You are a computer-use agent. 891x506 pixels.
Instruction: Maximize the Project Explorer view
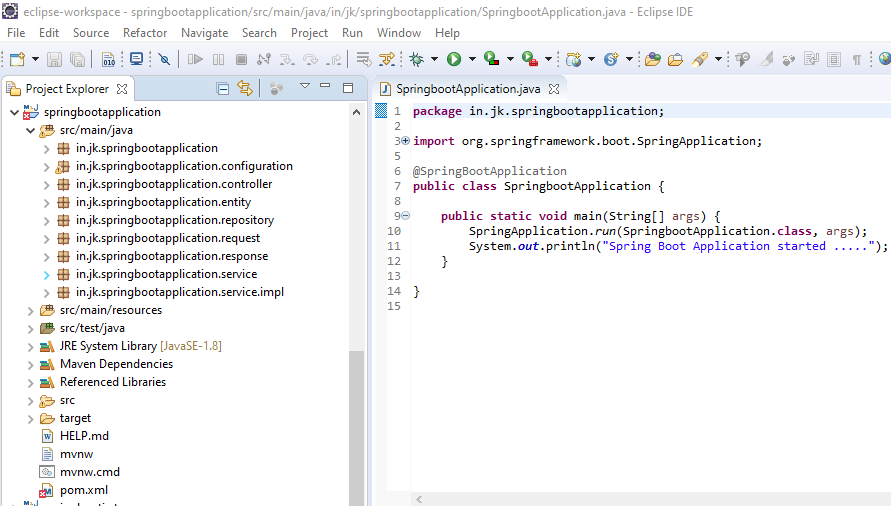pos(348,88)
